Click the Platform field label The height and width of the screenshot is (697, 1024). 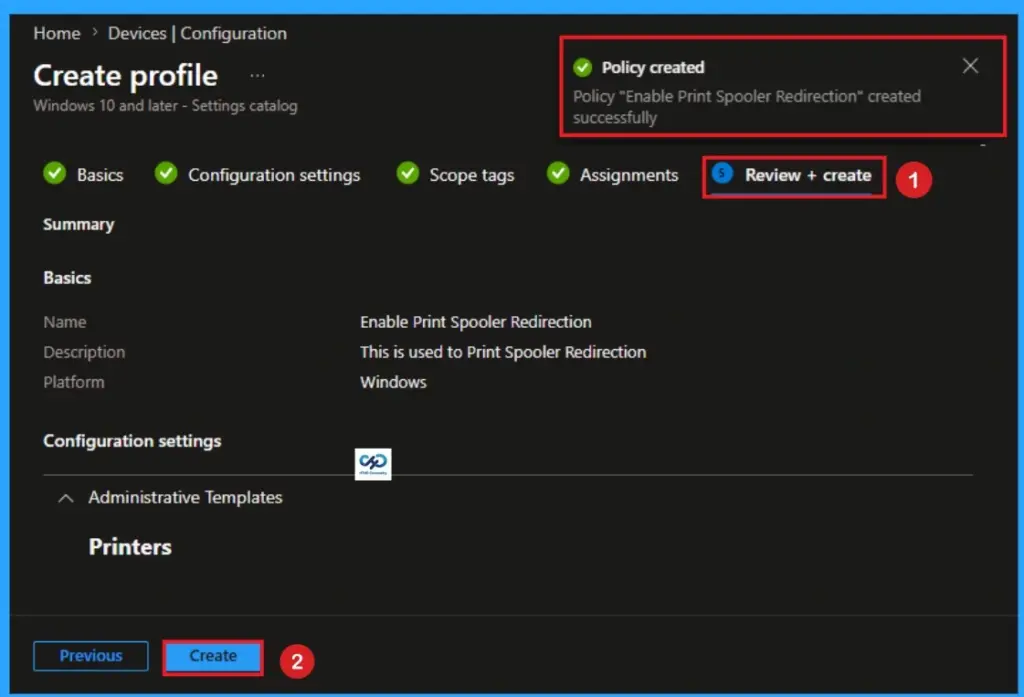(74, 382)
